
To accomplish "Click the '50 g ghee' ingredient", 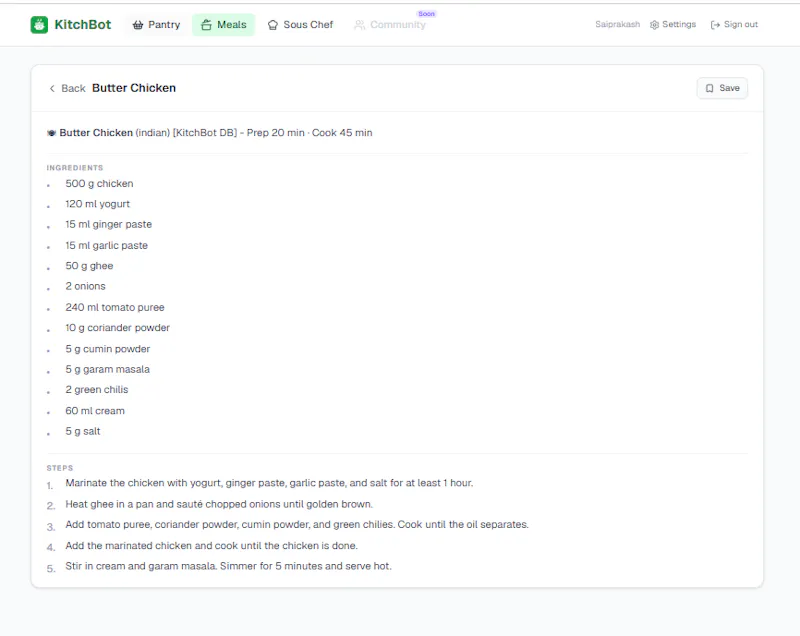I will click(x=89, y=266).
